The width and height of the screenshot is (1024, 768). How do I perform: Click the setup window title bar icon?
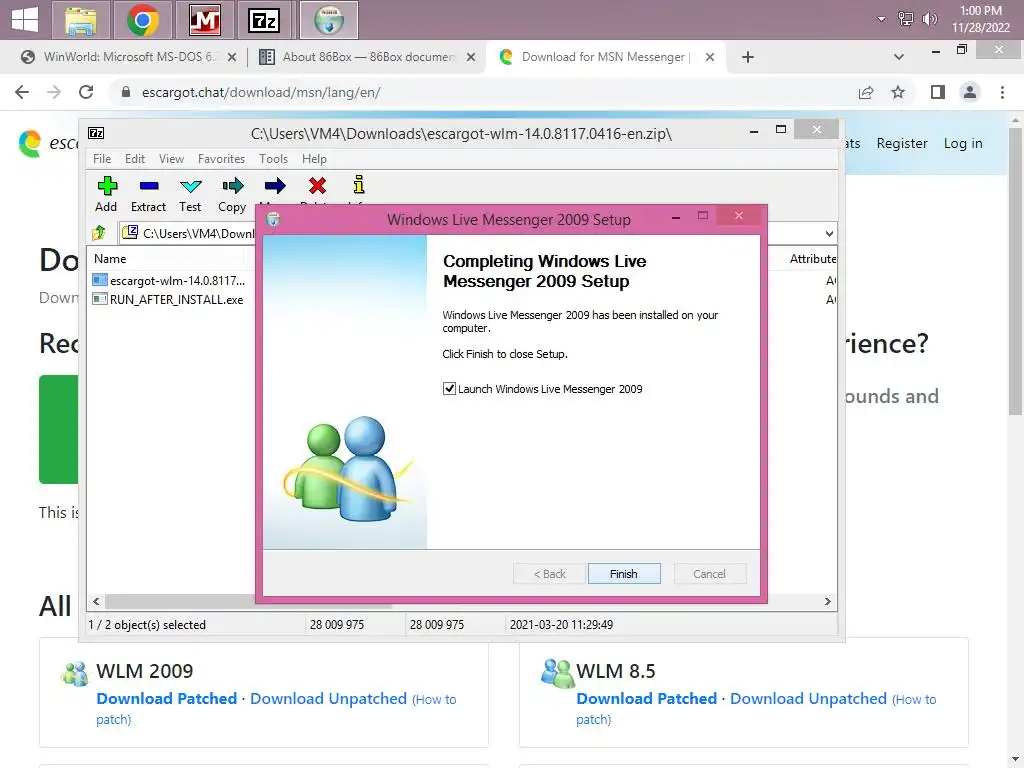[273, 219]
